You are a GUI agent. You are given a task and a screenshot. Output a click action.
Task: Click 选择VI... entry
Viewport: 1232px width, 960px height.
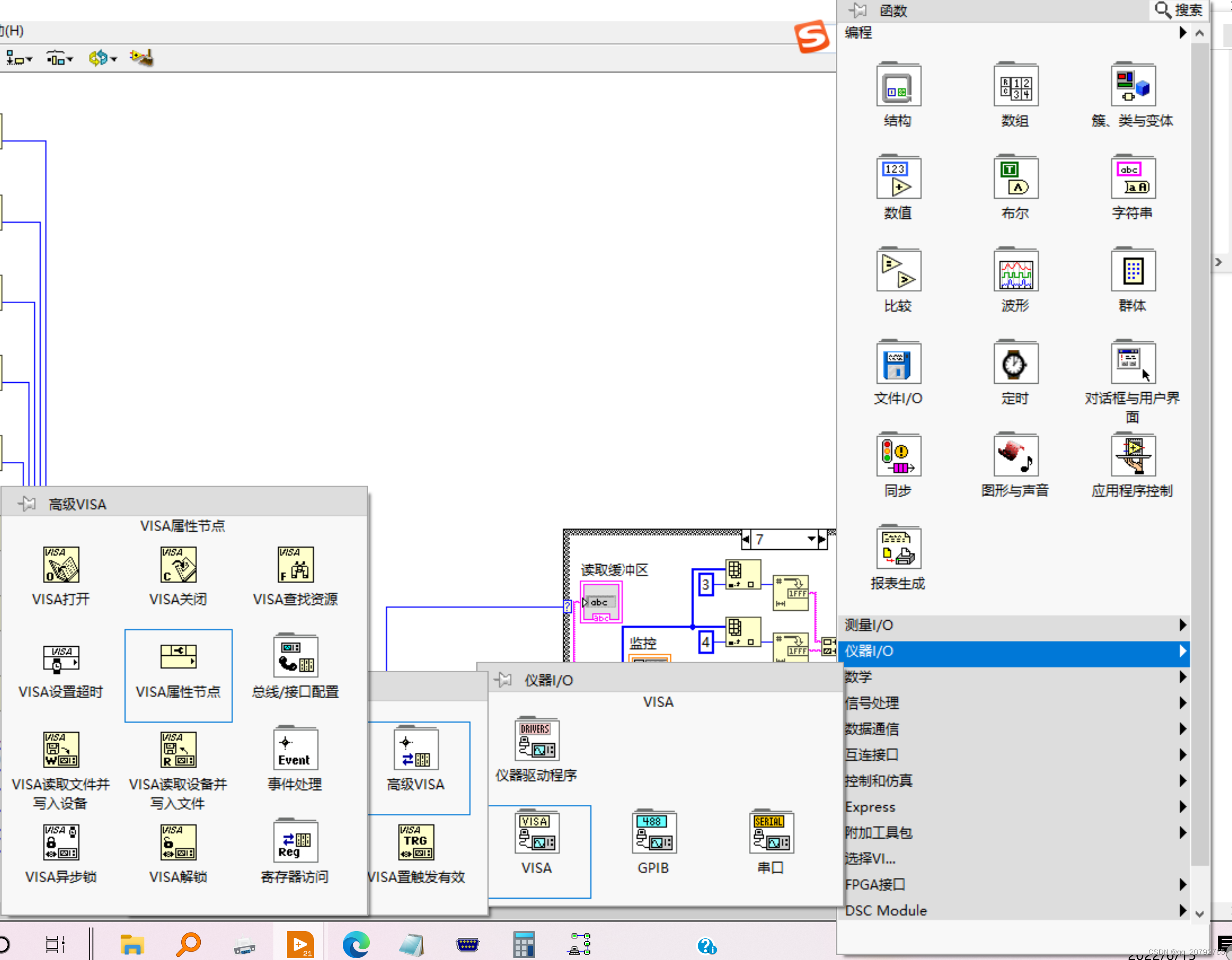pyautogui.click(x=870, y=858)
